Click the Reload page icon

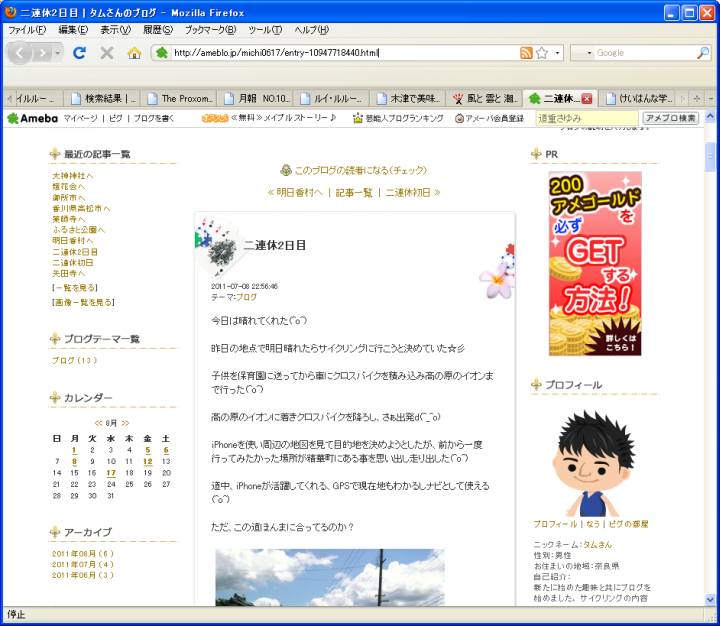pyautogui.click(x=80, y=53)
